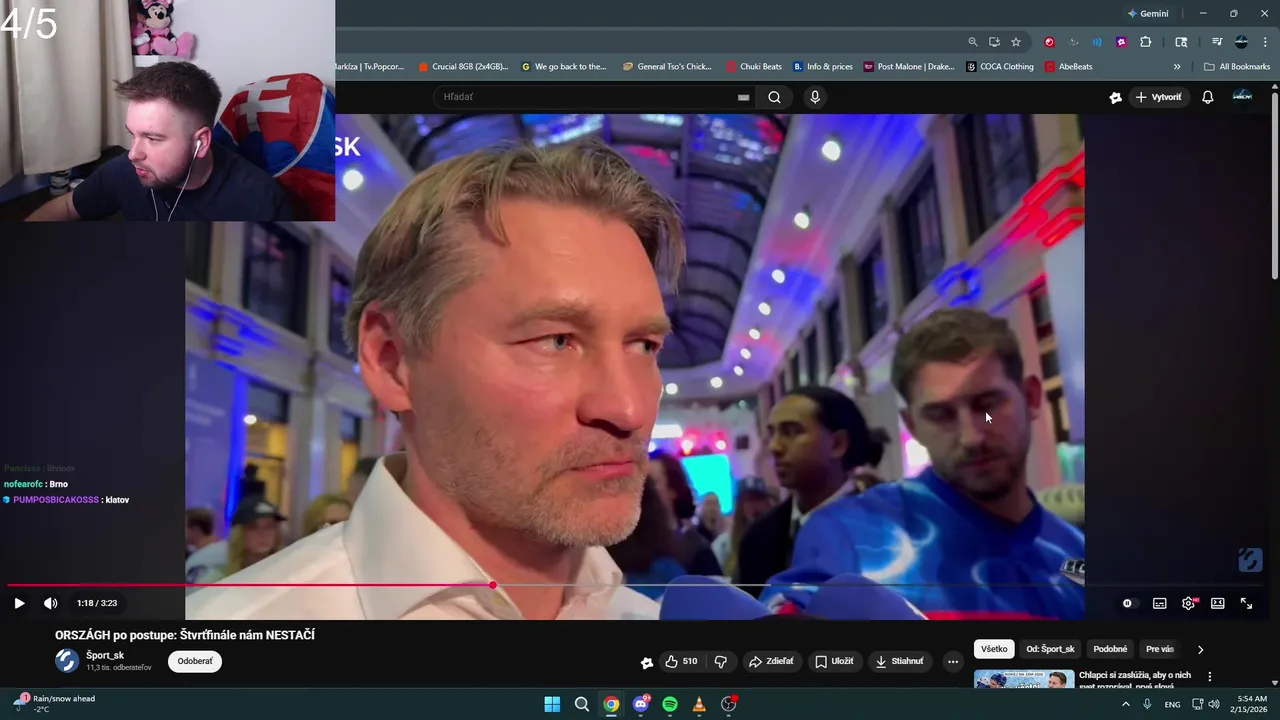The width and height of the screenshot is (1280, 720).
Task: Click the sparkle icon left of Vytvoriť
Action: 1116,97
